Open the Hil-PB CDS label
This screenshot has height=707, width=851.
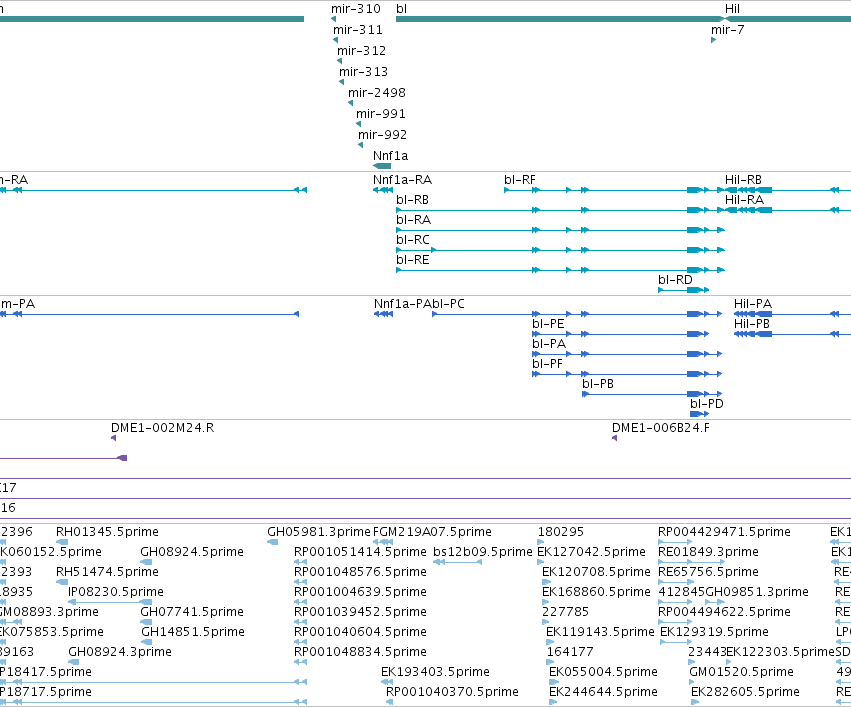tap(752, 324)
